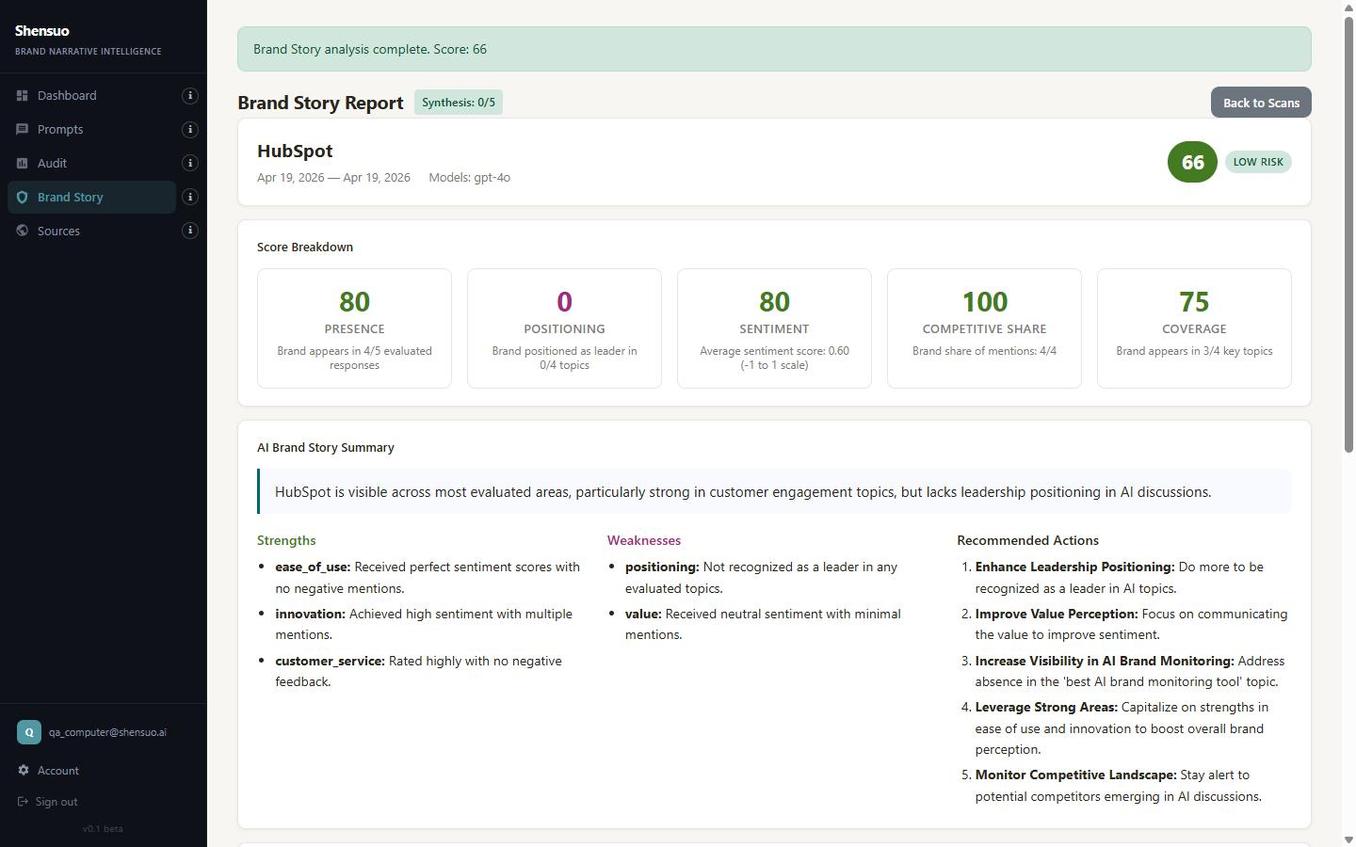The image size is (1356, 847).
Task: Click the info icon next to Dashboard
Action: [x=189, y=95]
